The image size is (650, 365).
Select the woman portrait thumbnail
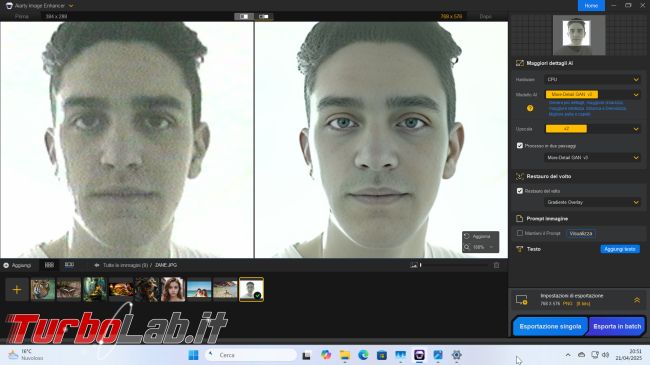(x=173, y=290)
